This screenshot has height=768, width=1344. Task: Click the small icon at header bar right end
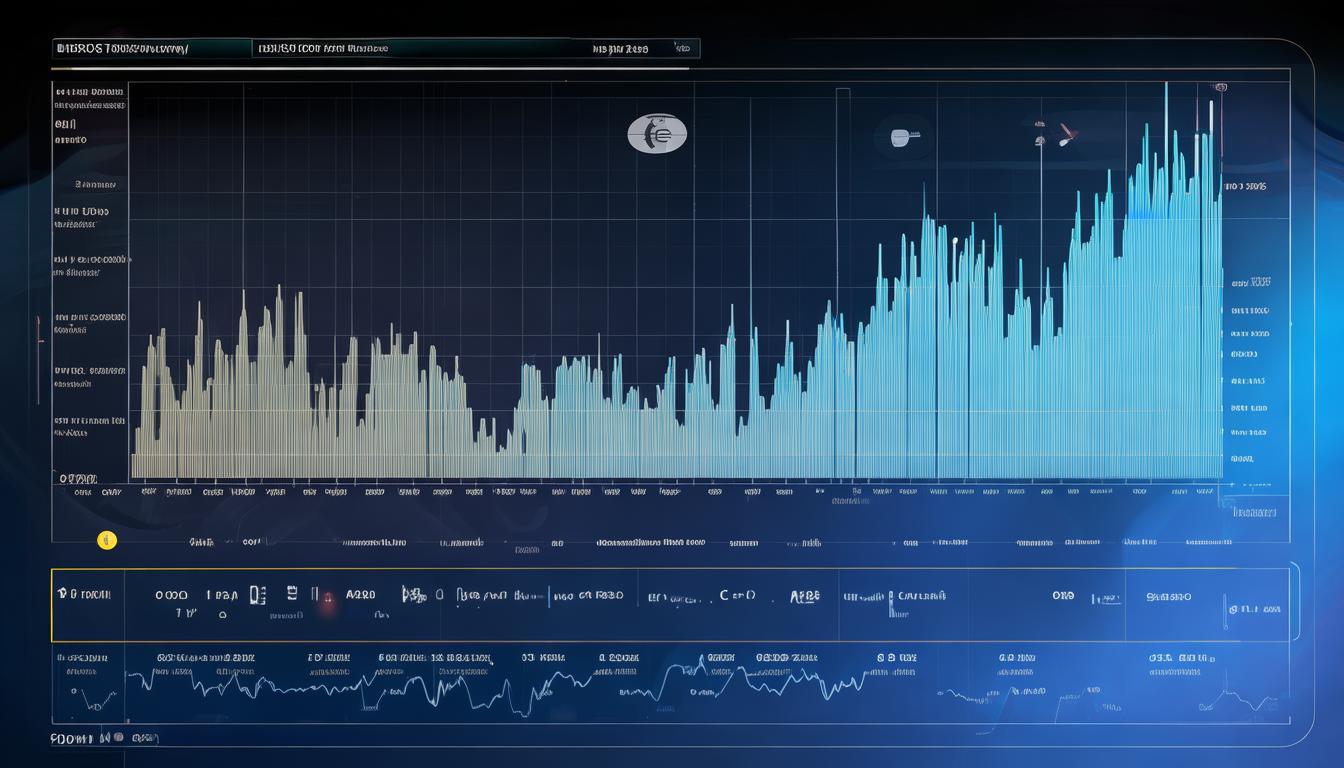click(x=683, y=48)
